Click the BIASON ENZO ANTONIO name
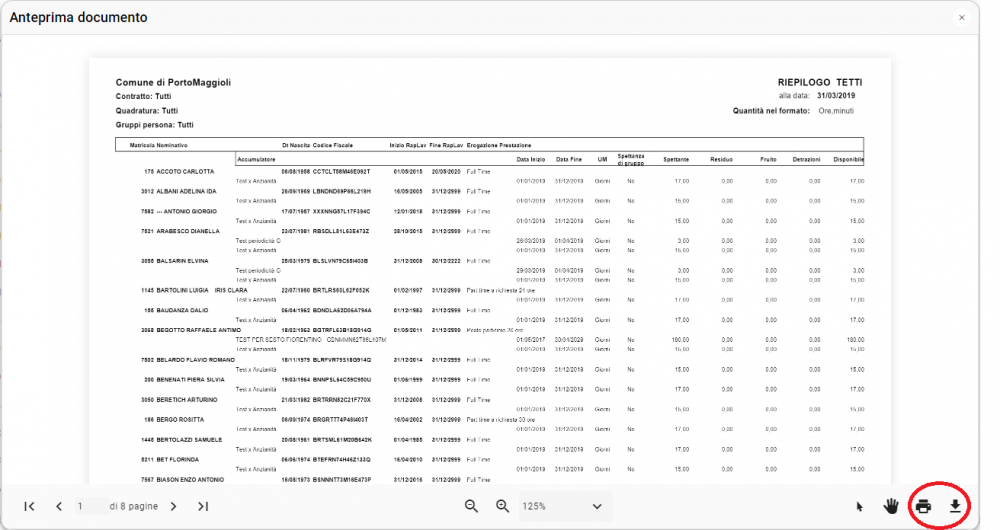 coord(190,480)
